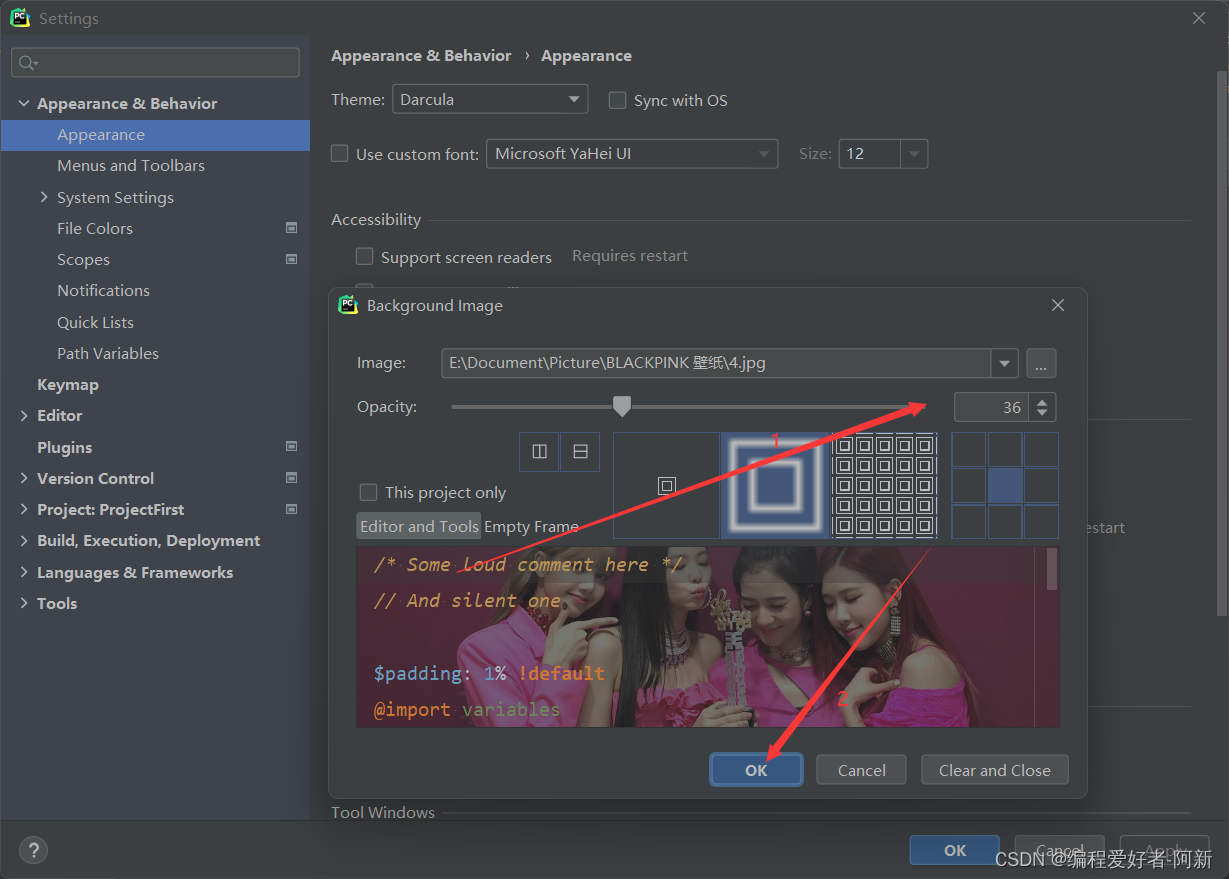Screen dimensions: 1229x879
Task: Click Clear and Close button
Action: [994, 770]
